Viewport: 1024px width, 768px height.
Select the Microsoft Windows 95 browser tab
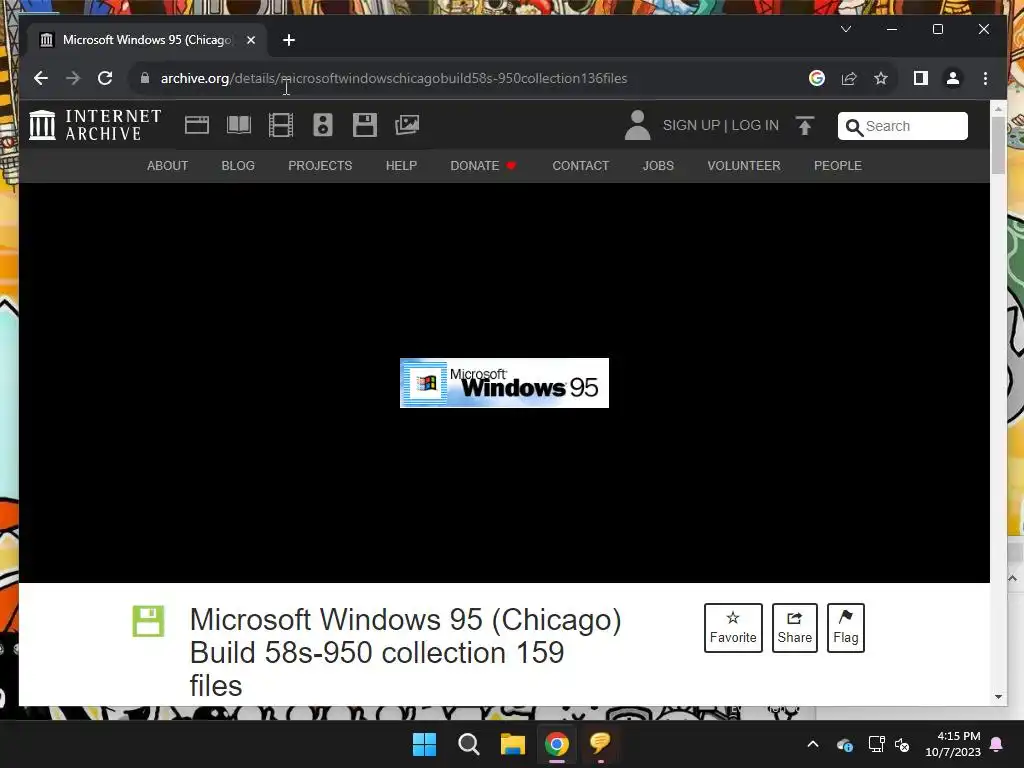pyautogui.click(x=146, y=40)
